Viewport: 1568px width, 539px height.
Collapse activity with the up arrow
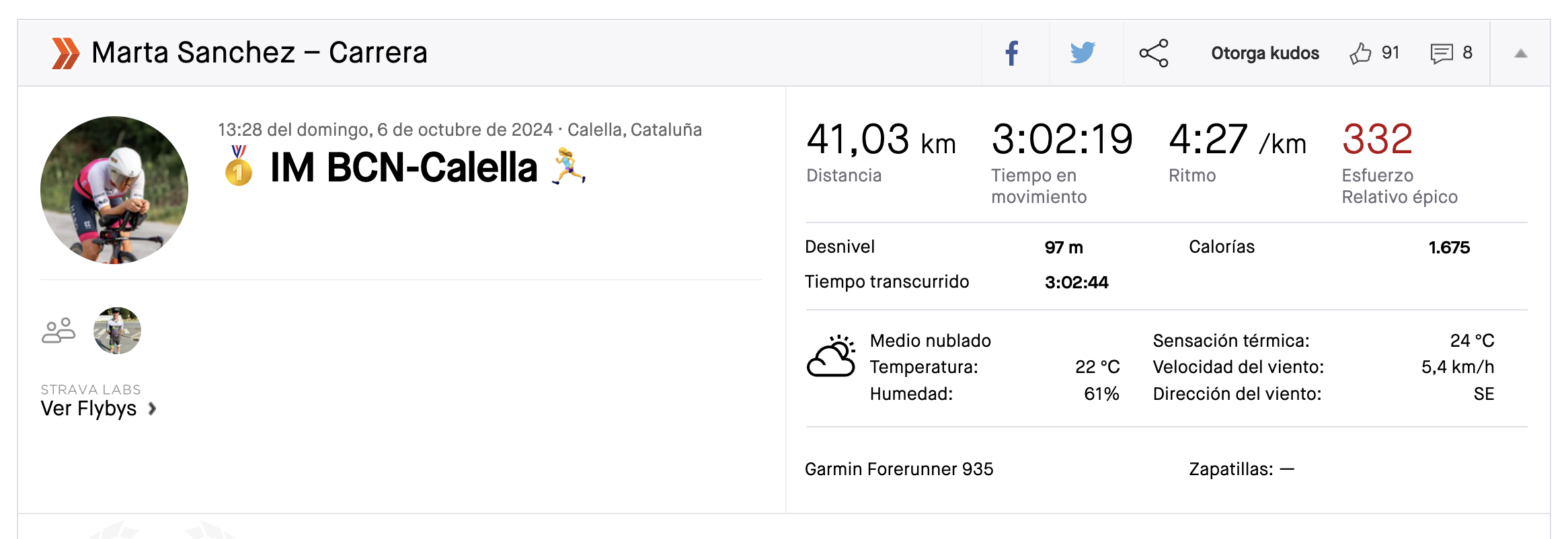click(x=1521, y=54)
